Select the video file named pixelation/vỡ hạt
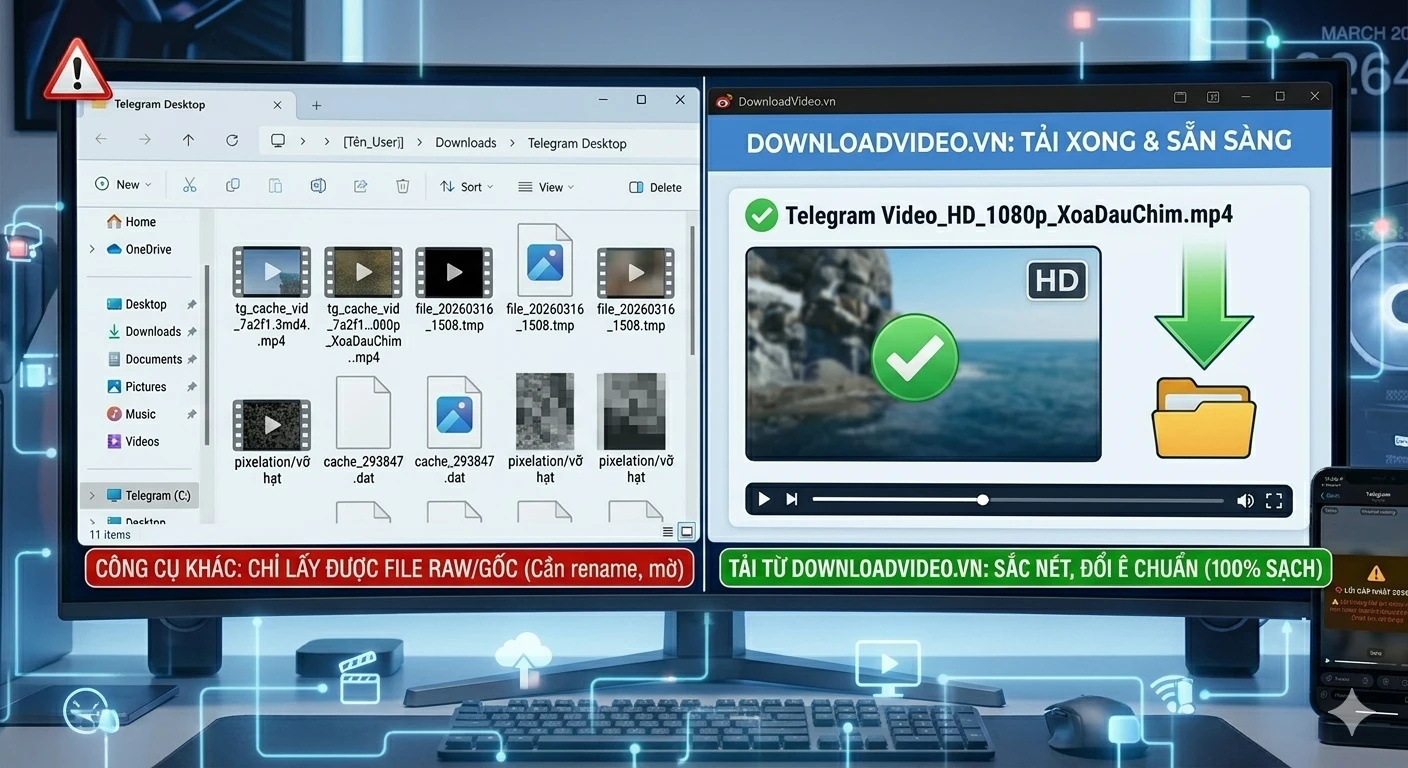The image size is (1408, 768). pos(272,441)
